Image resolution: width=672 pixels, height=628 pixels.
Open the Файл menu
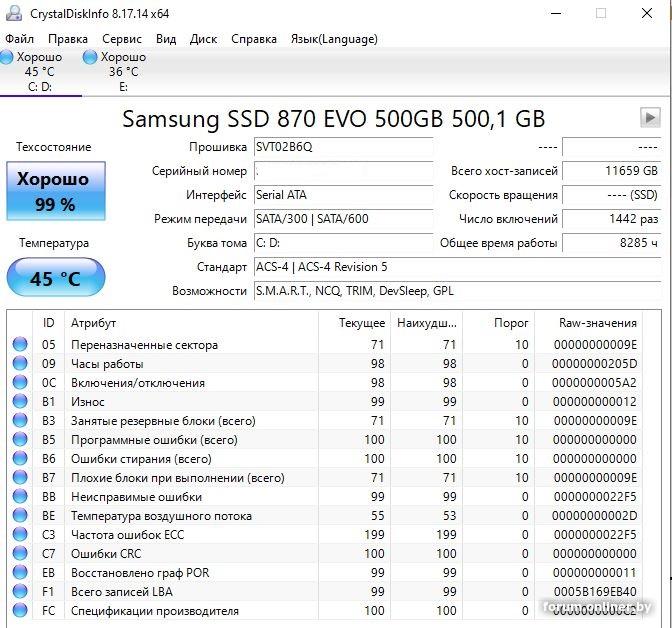(19, 39)
